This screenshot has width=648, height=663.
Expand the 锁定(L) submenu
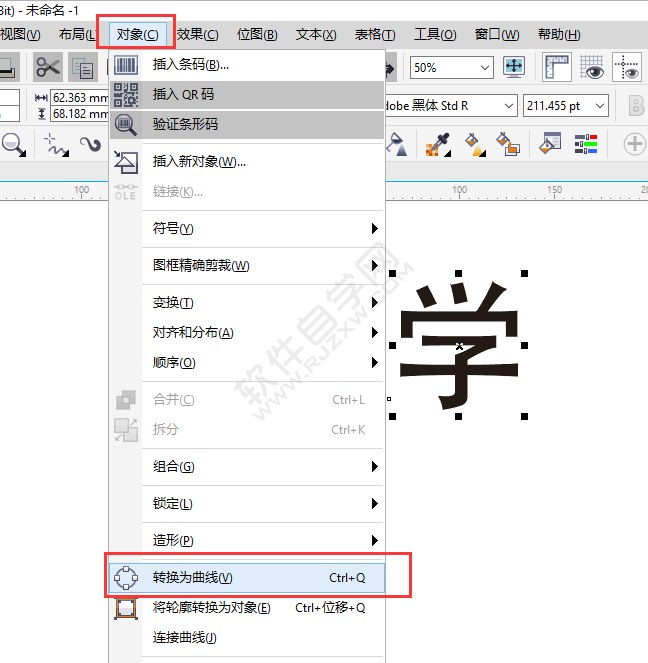click(x=247, y=504)
